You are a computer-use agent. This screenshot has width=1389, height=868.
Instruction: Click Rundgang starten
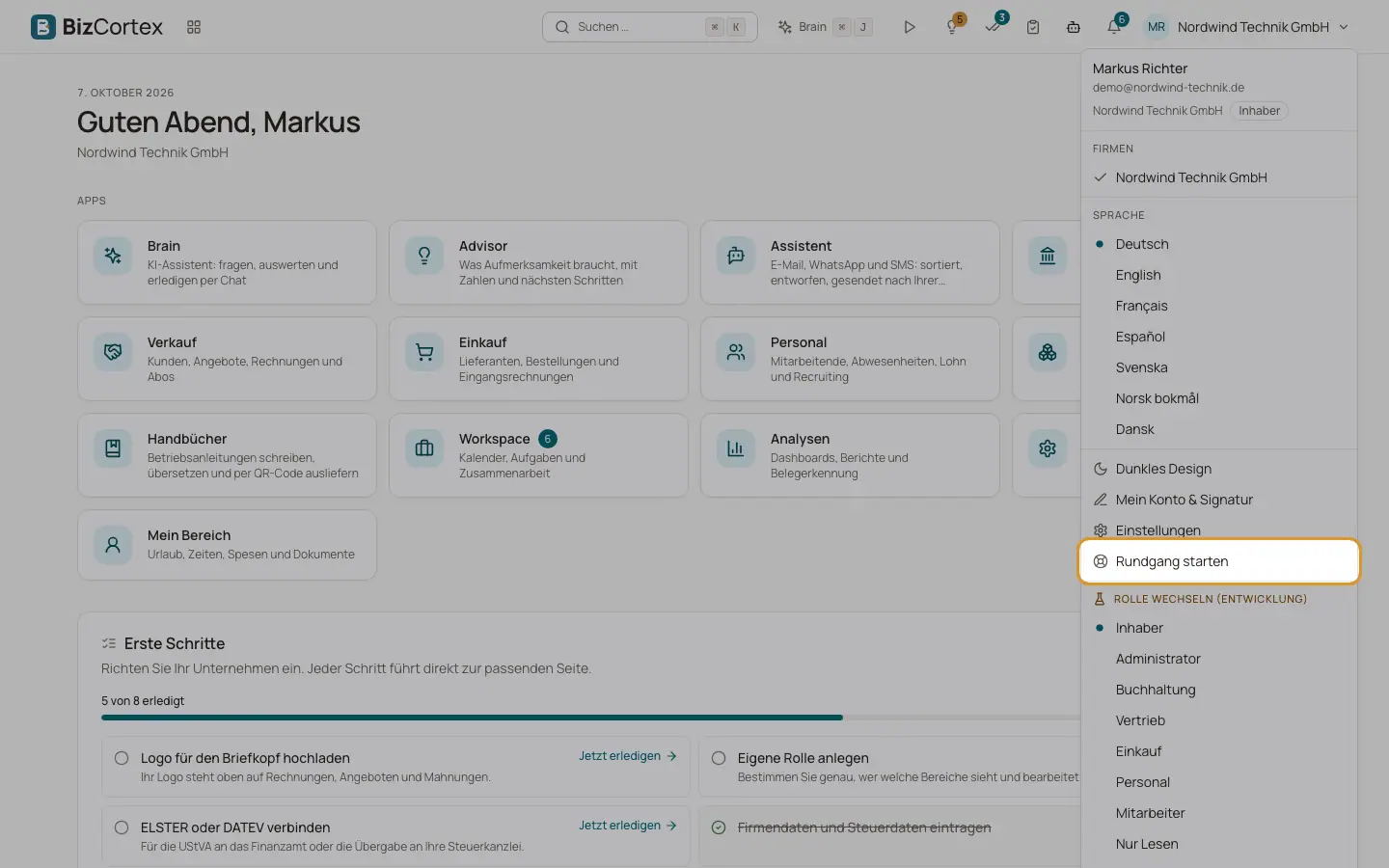click(1219, 561)
